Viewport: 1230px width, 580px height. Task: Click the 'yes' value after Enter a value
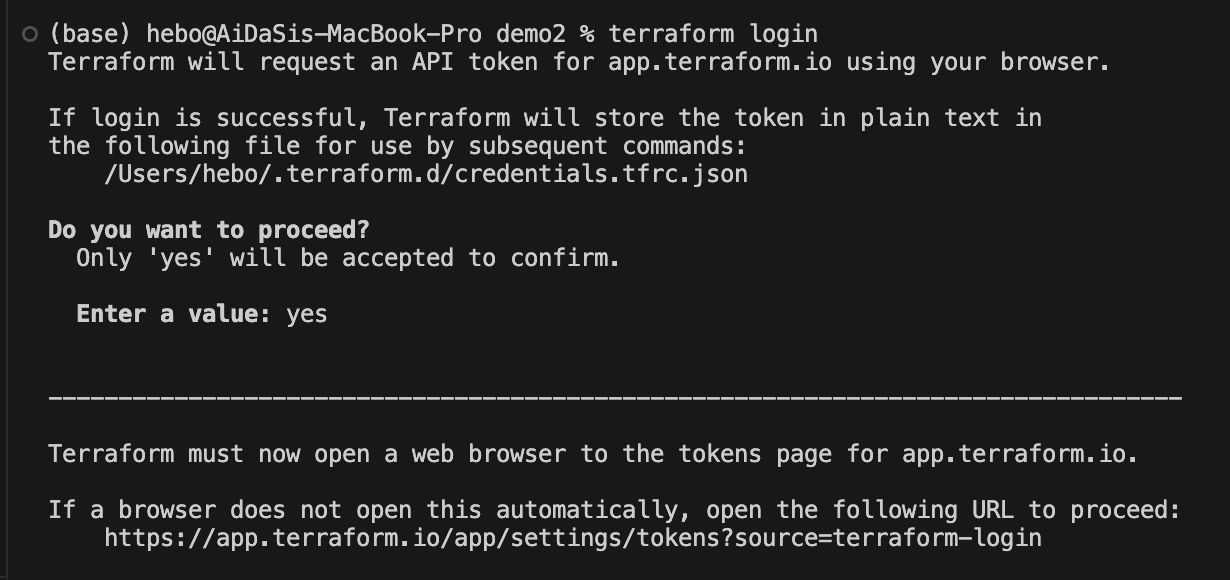pos(307,314)
